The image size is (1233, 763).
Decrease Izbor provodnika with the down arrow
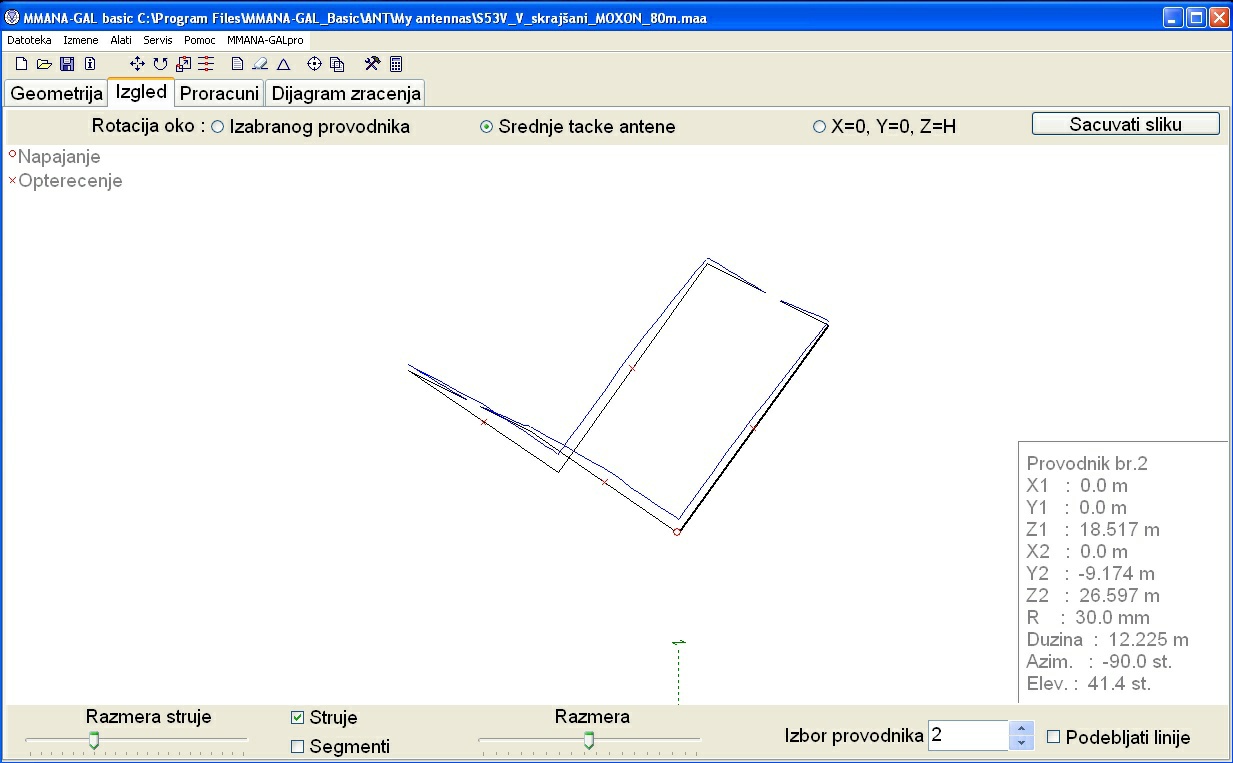(1021, 743)
